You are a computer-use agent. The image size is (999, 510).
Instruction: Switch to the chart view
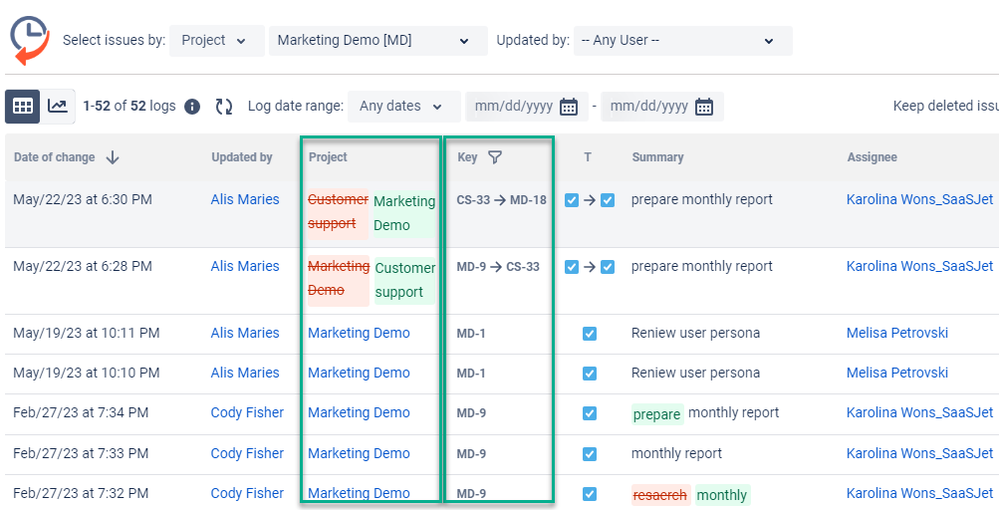58,106
